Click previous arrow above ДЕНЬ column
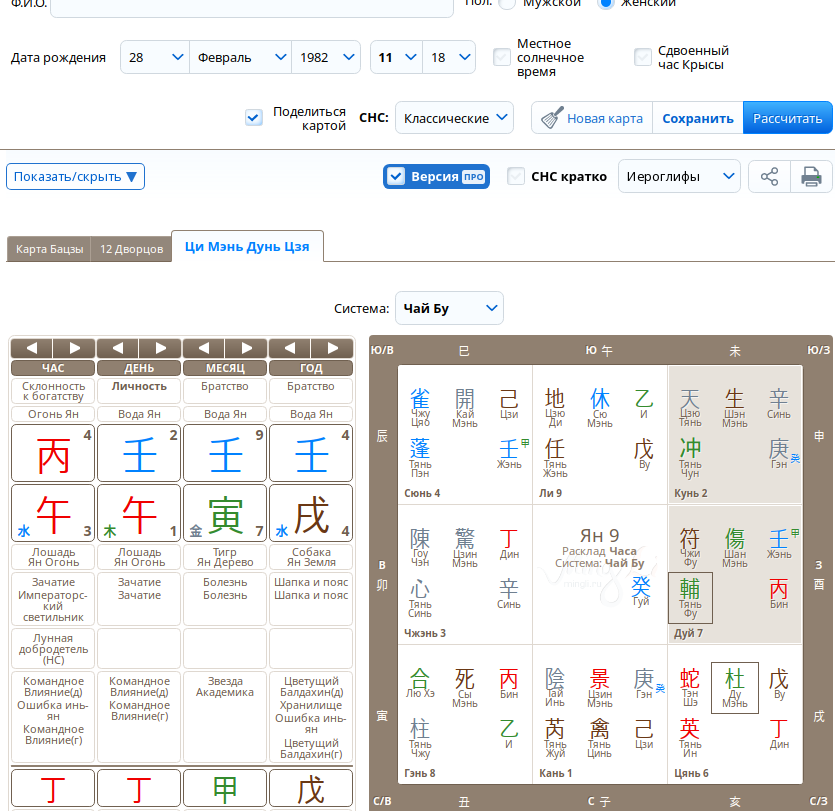The image size is (835, 811). [118, 348]
